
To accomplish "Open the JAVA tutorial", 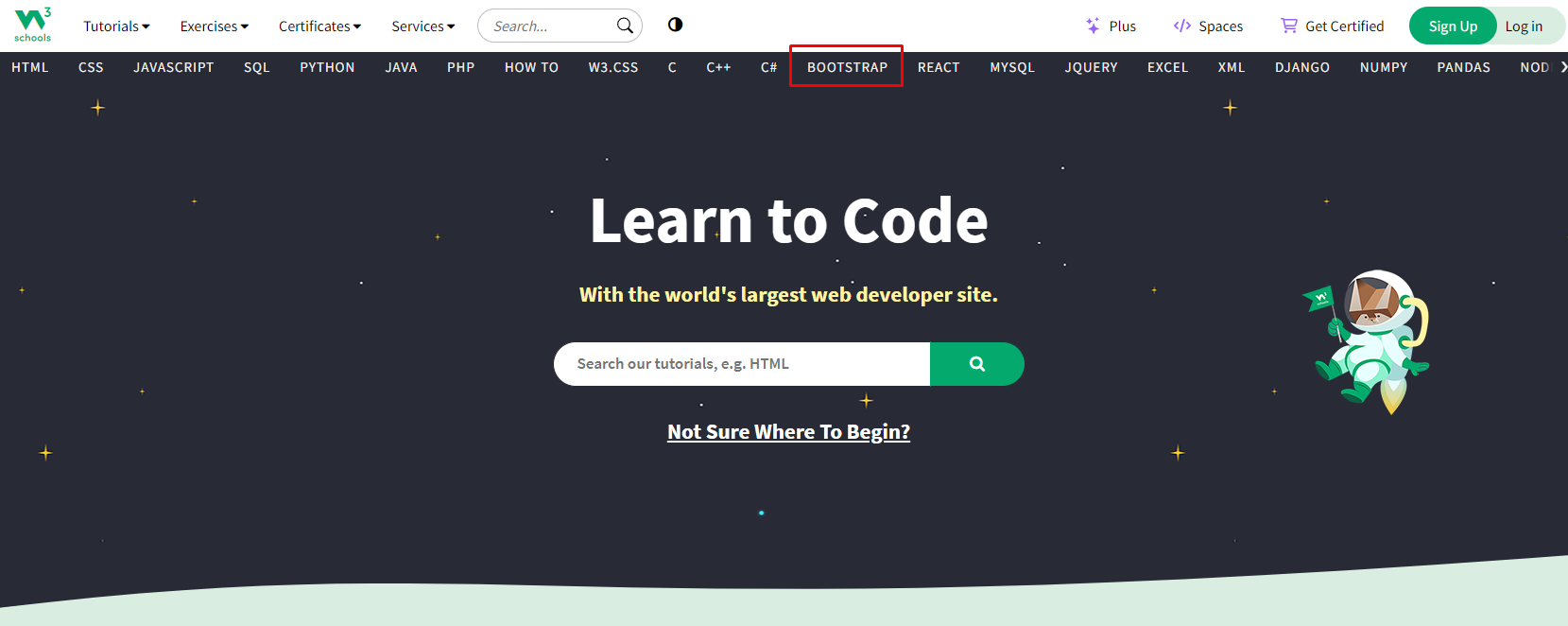I will point(402,67).
